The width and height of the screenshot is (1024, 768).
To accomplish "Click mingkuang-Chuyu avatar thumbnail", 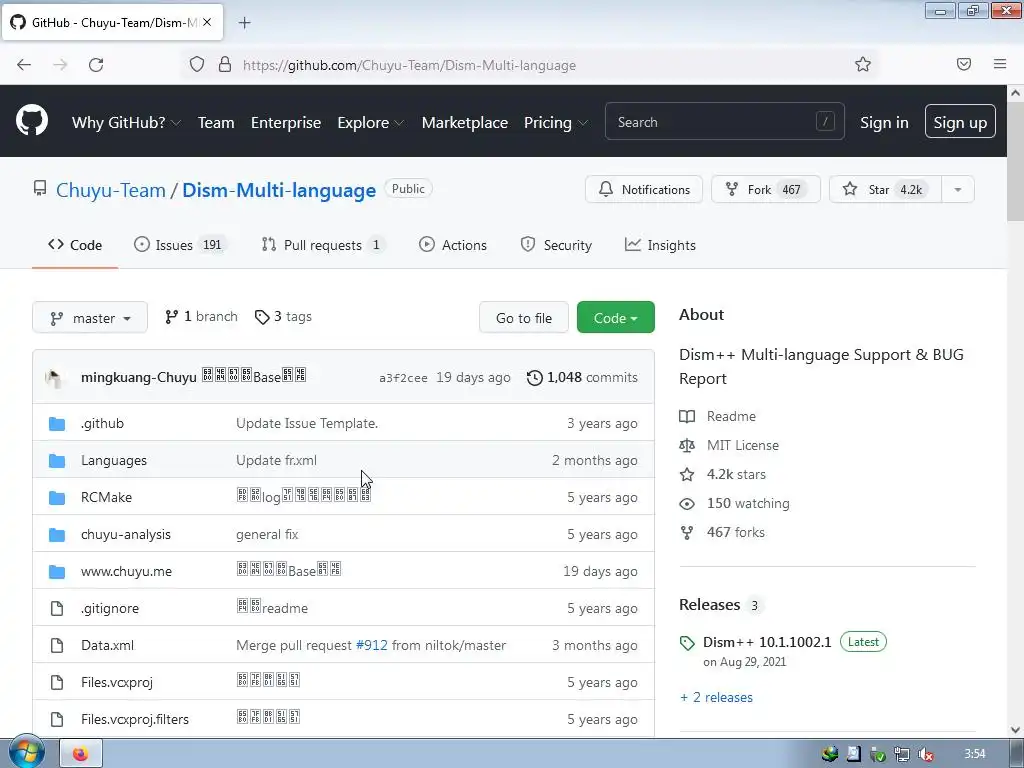I will tap(56, 377).
